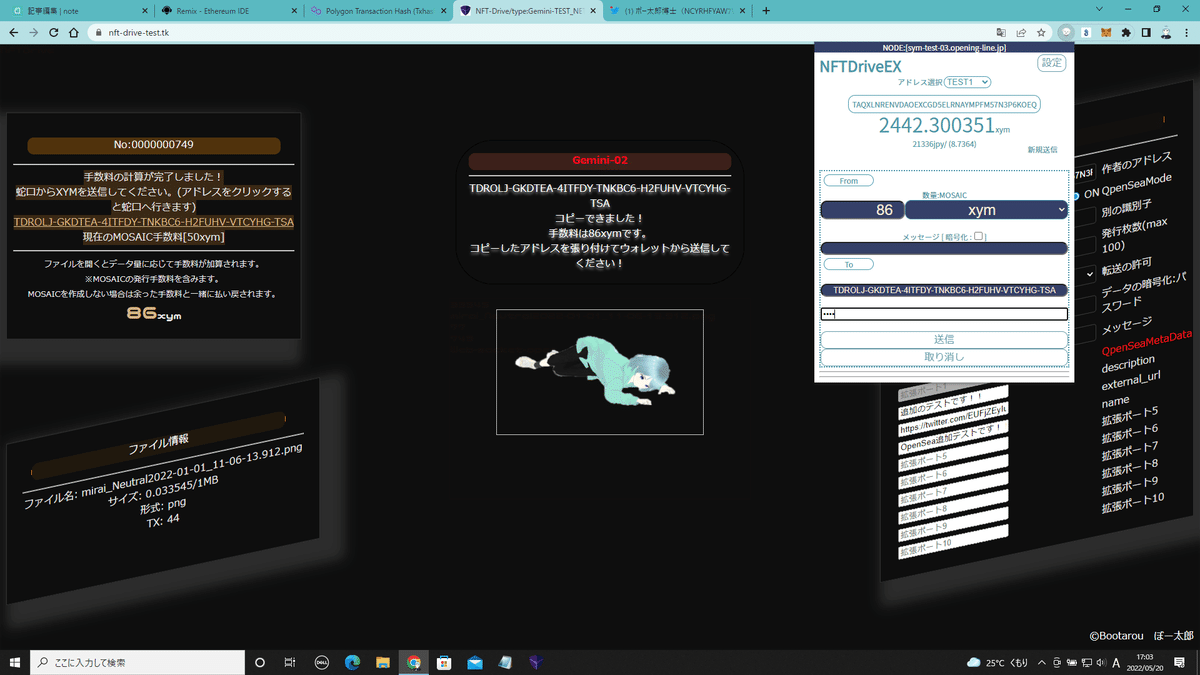Click the red OpenSeaMetaData label
Screen dimensions: 1200x675
click(1146, 344)
